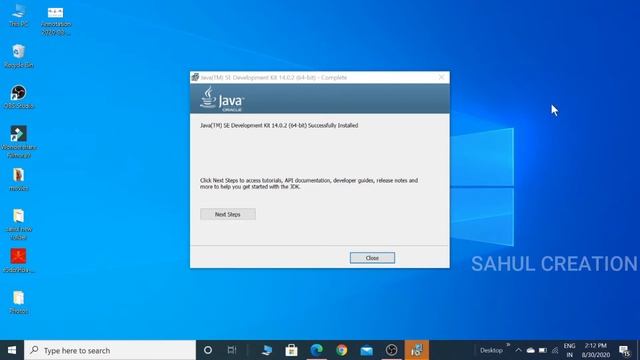Image resolution: width=640 pixels, height=360 pixels.
Task: Click the battery tray icon
Action: pyautogui.click(x=542, y=350)
